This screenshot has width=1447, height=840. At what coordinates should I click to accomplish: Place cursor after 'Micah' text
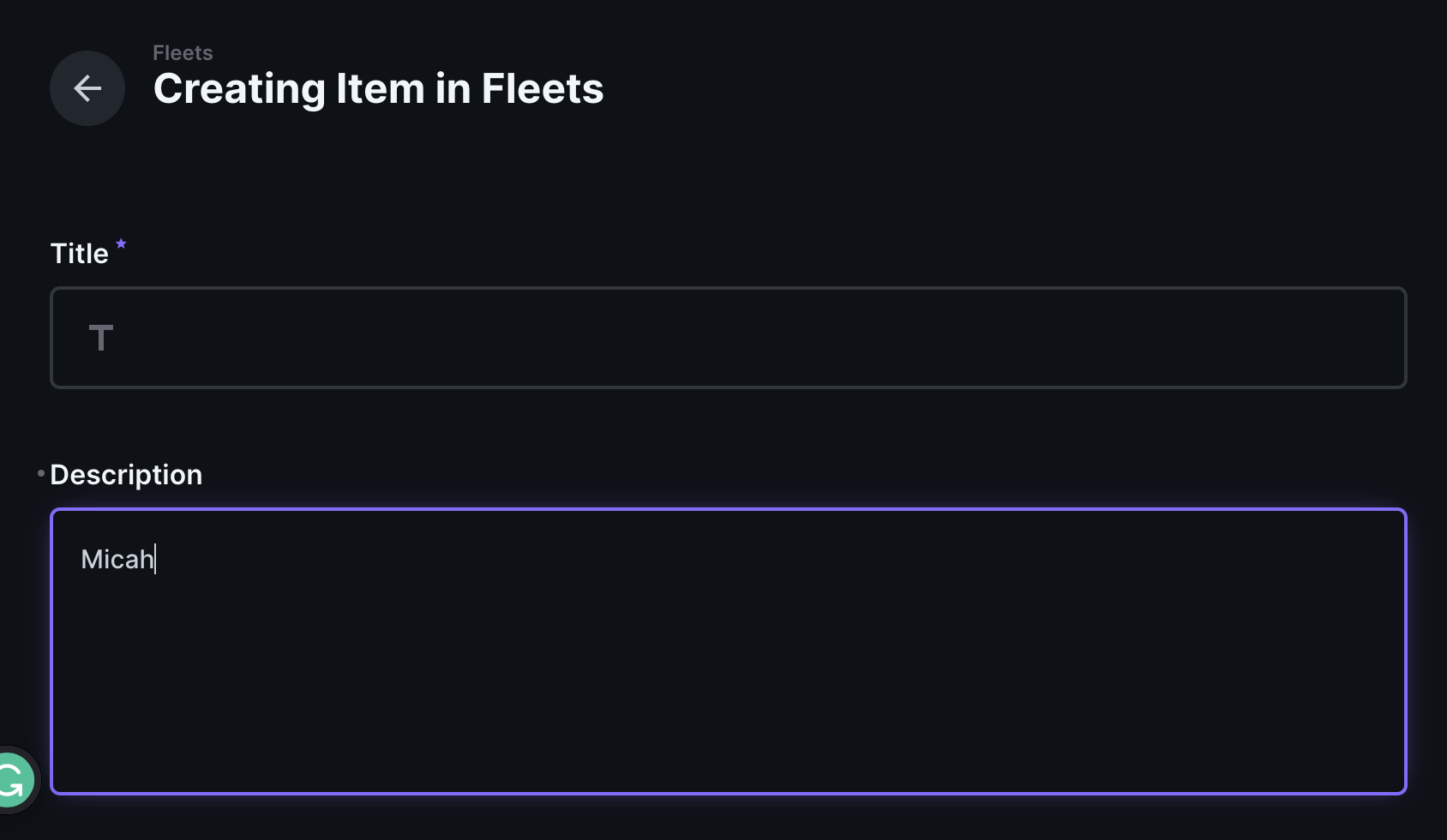[x=155, y=560]
